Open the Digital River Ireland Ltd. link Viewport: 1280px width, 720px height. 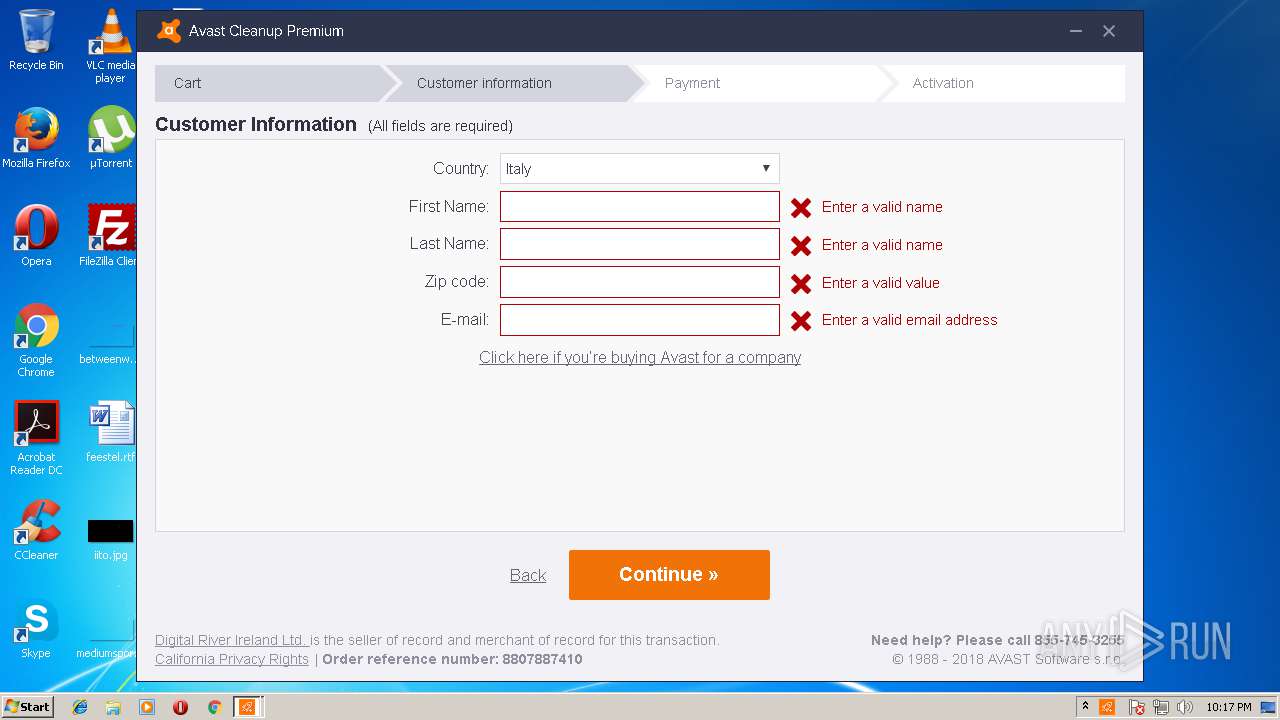coord(231,640)
